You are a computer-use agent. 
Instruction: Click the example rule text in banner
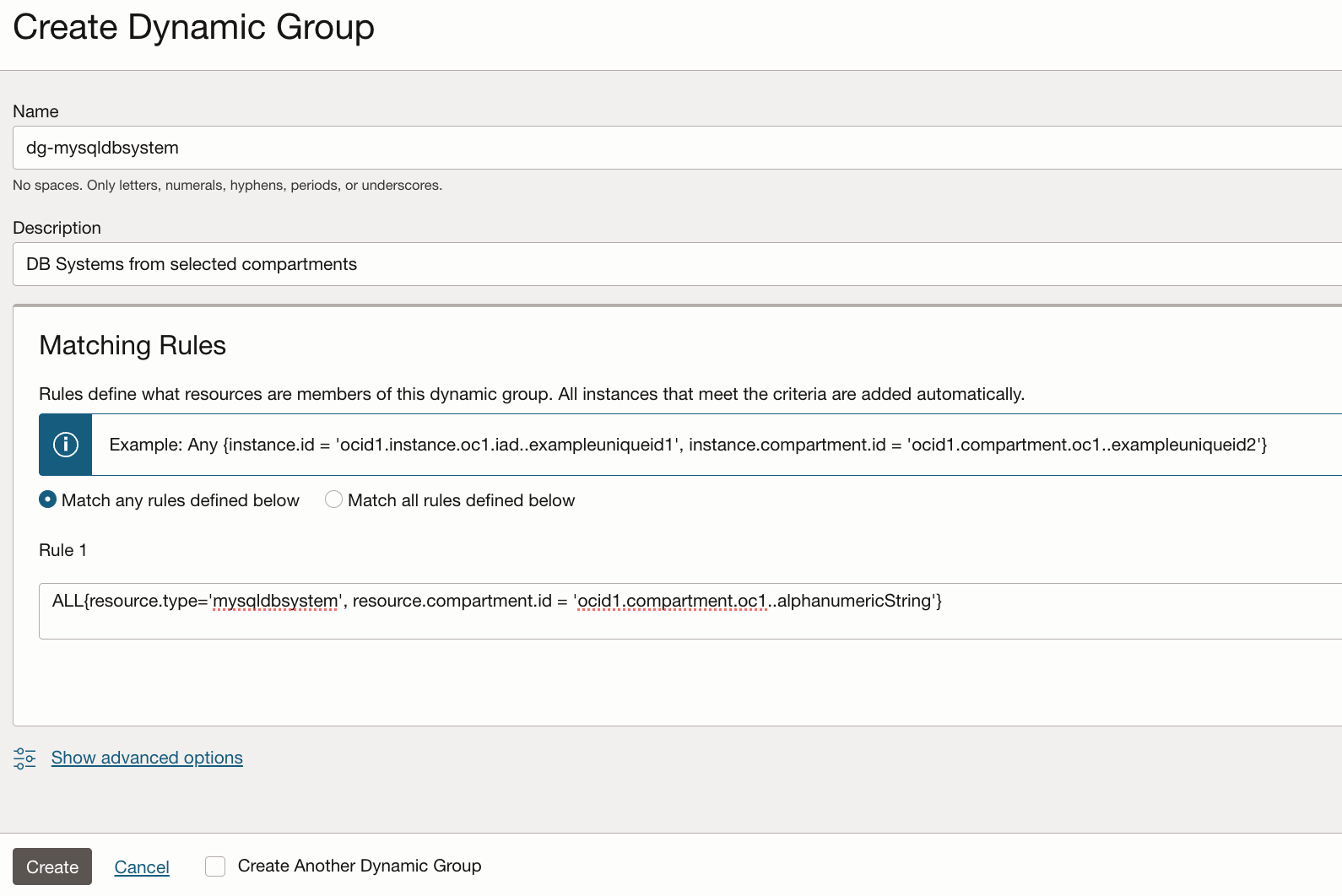click(x=688, y=445)
